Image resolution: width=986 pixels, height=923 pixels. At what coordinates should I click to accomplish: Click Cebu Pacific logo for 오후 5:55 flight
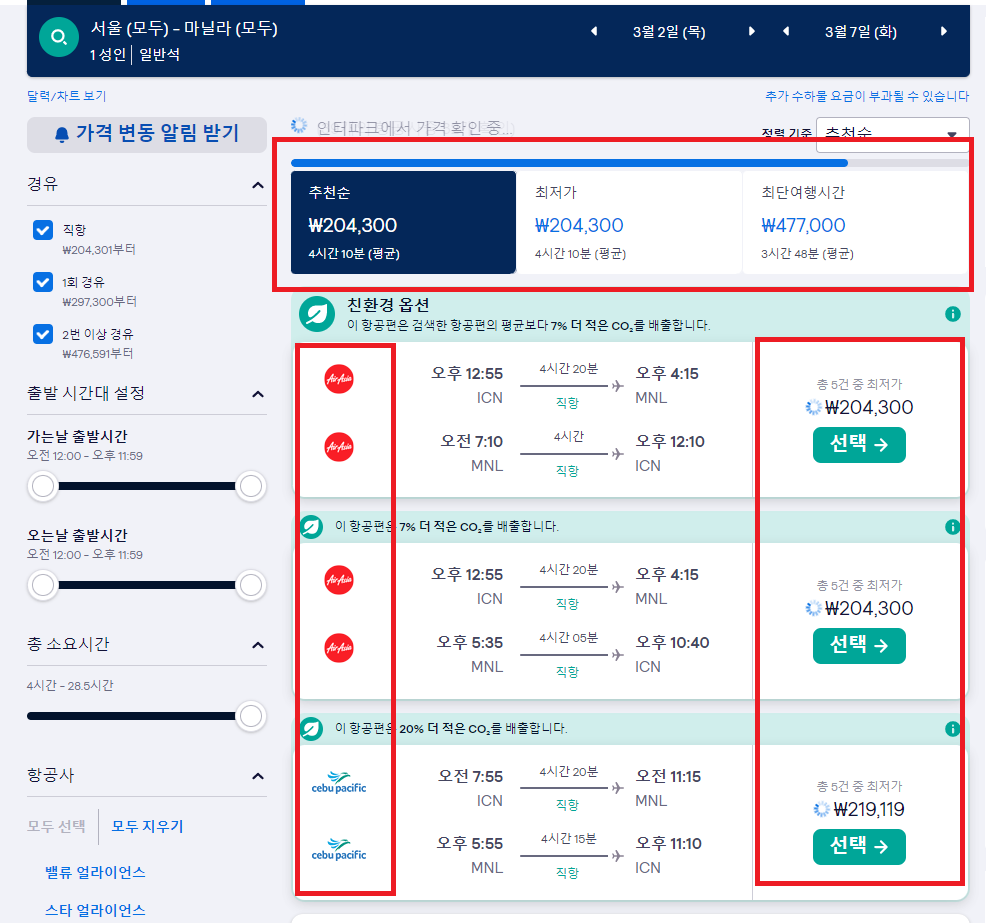point(339,849)
